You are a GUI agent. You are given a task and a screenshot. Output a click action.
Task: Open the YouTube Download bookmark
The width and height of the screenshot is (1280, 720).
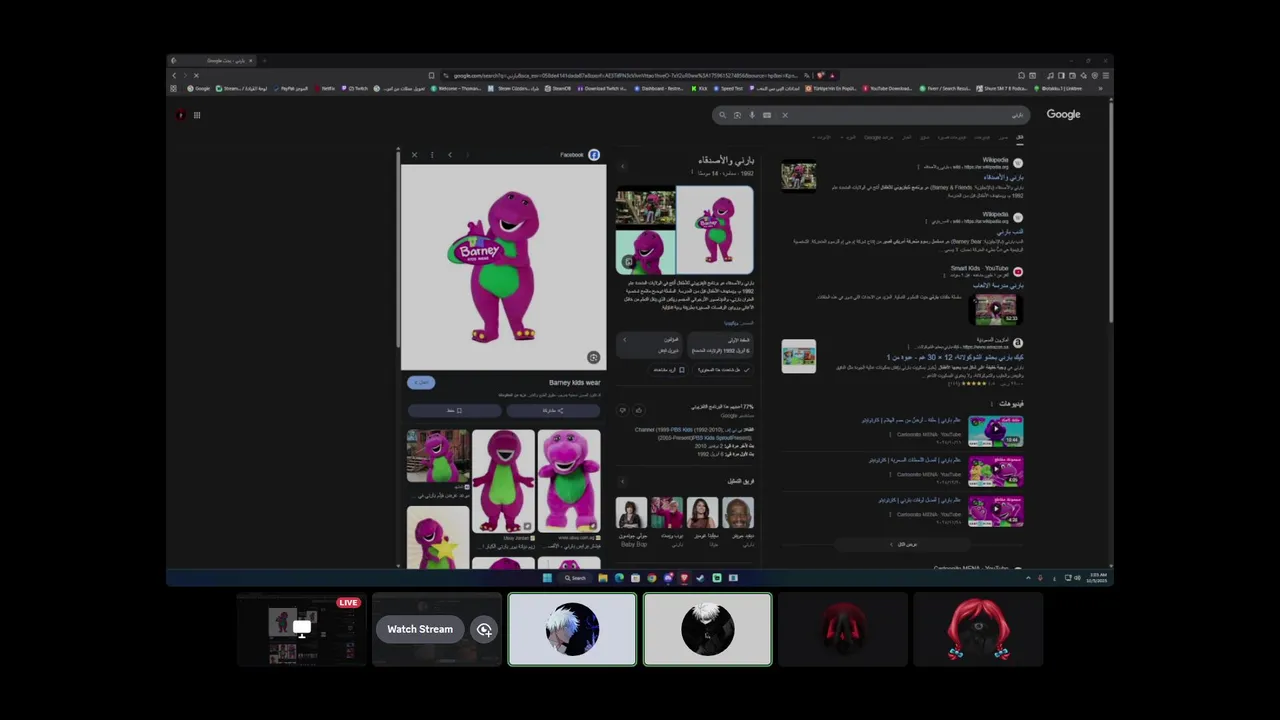[888, 88]
